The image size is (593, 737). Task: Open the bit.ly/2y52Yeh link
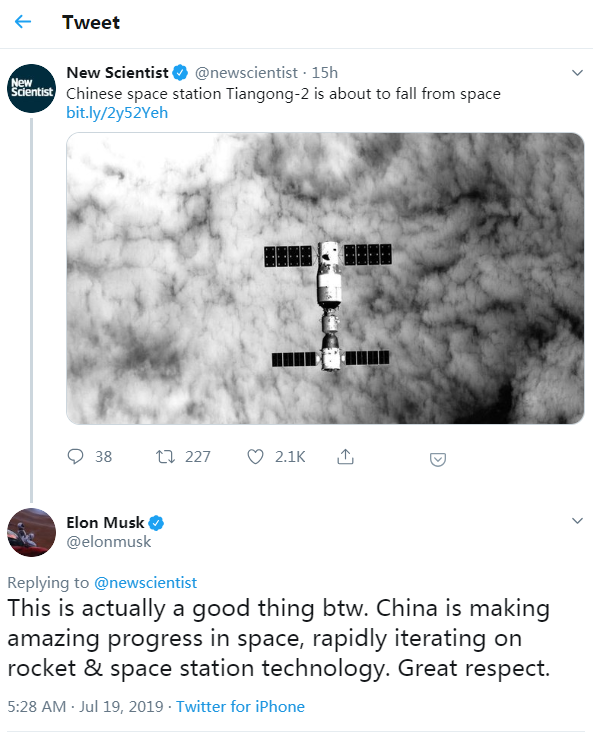coord(117,113)
